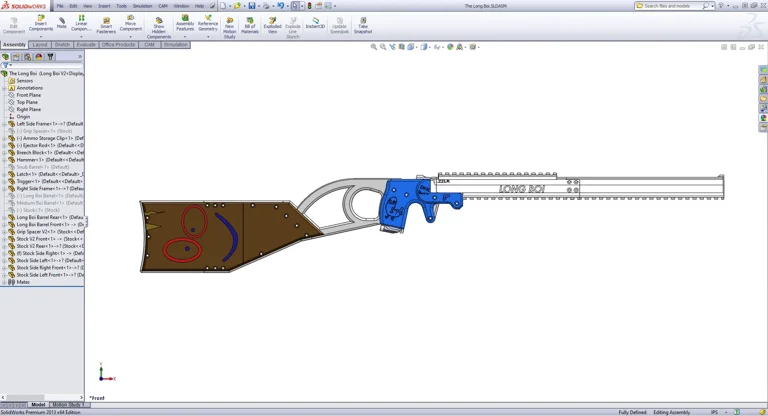Click the Take Snapshot icon

363,24
